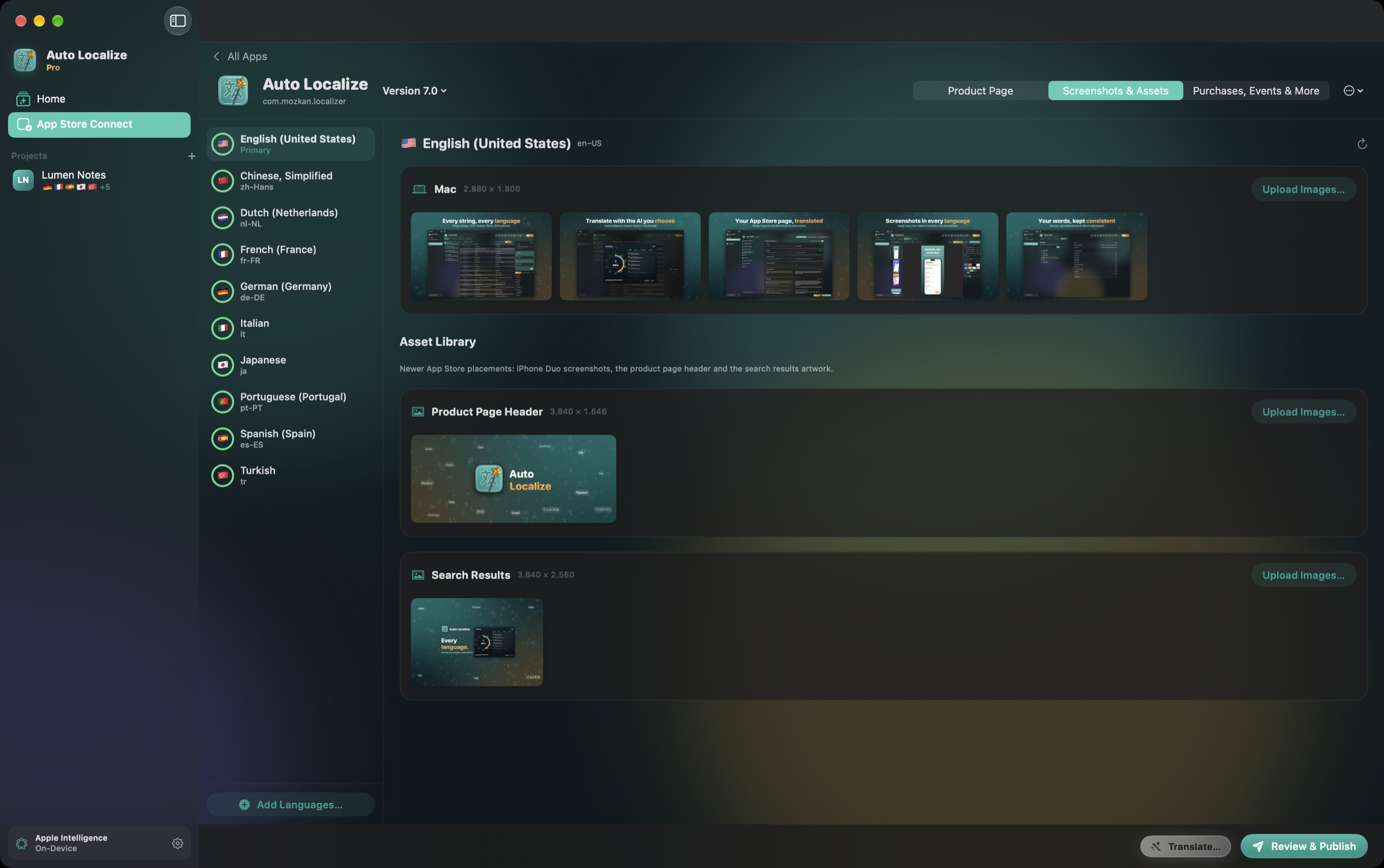Click the Search Results image icon
The width and height of the screenshot is (1384, 868).
[x=418, y=575]
